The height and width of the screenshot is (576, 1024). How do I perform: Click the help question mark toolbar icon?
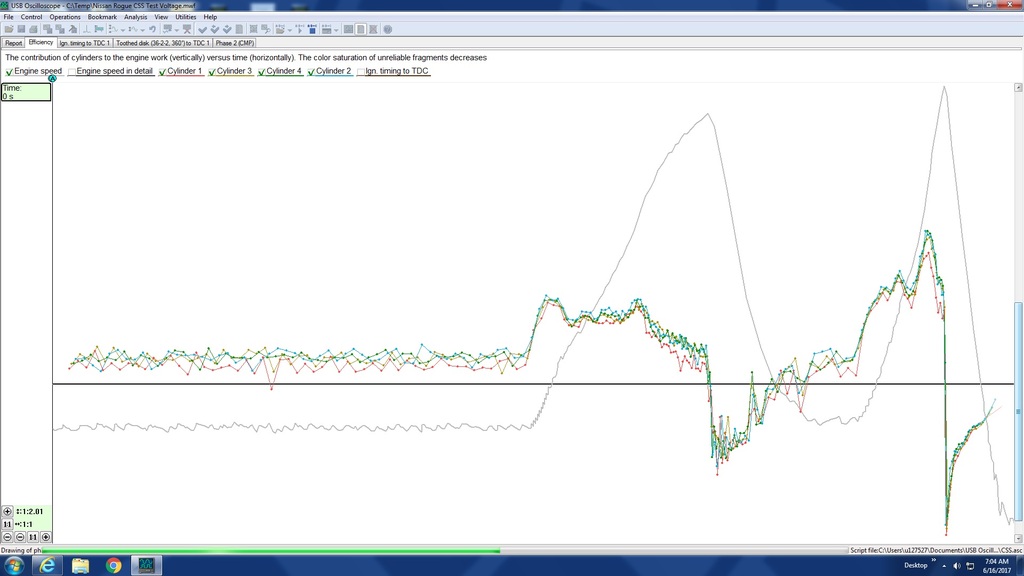pyautogui.click(x=388, y=29)
